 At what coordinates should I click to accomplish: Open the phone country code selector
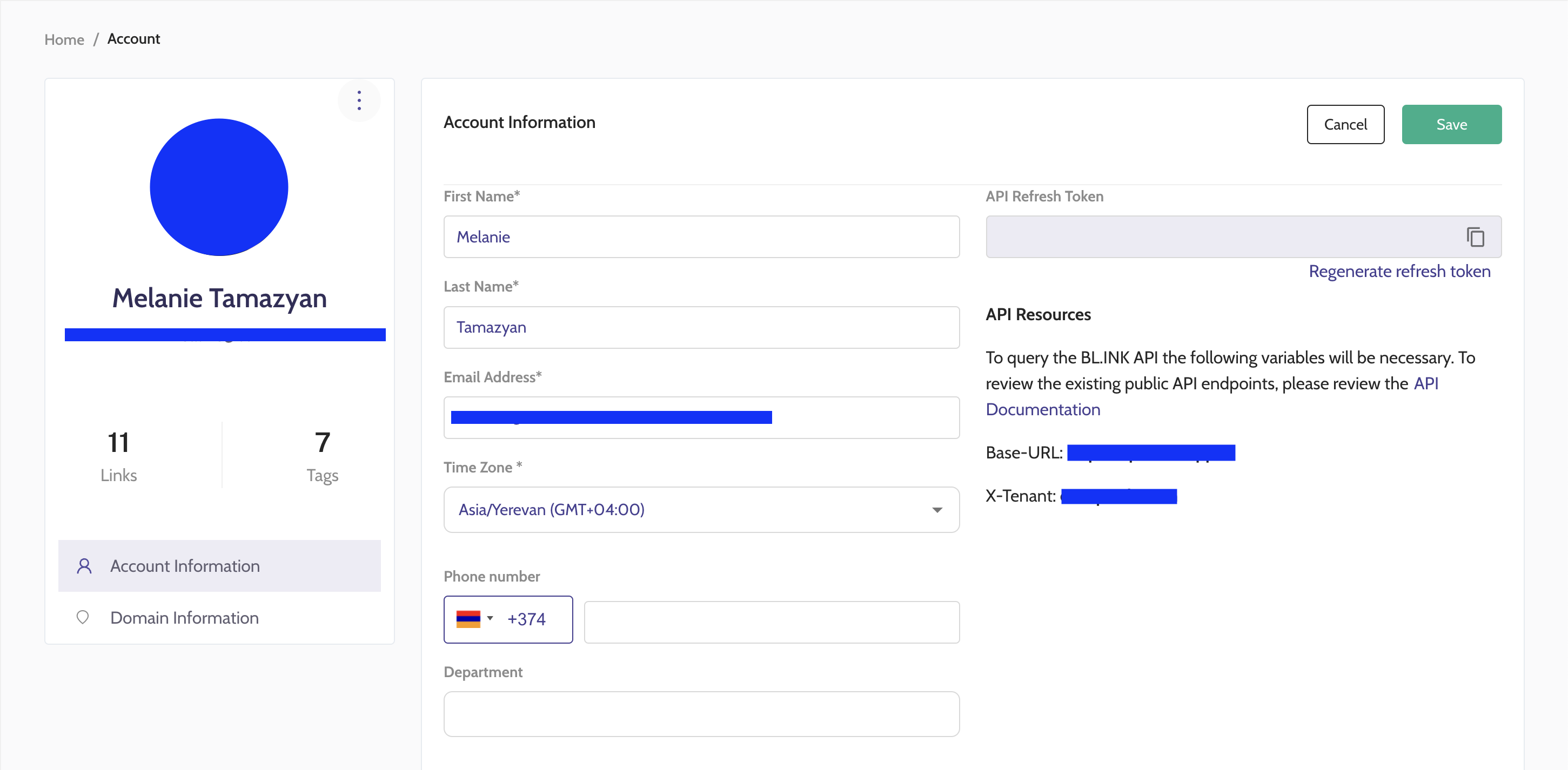point(490,619)
